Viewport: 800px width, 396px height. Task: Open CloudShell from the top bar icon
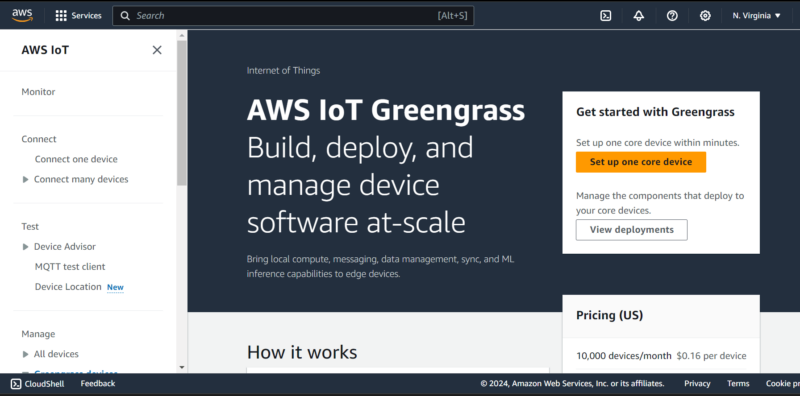point(606,16)
